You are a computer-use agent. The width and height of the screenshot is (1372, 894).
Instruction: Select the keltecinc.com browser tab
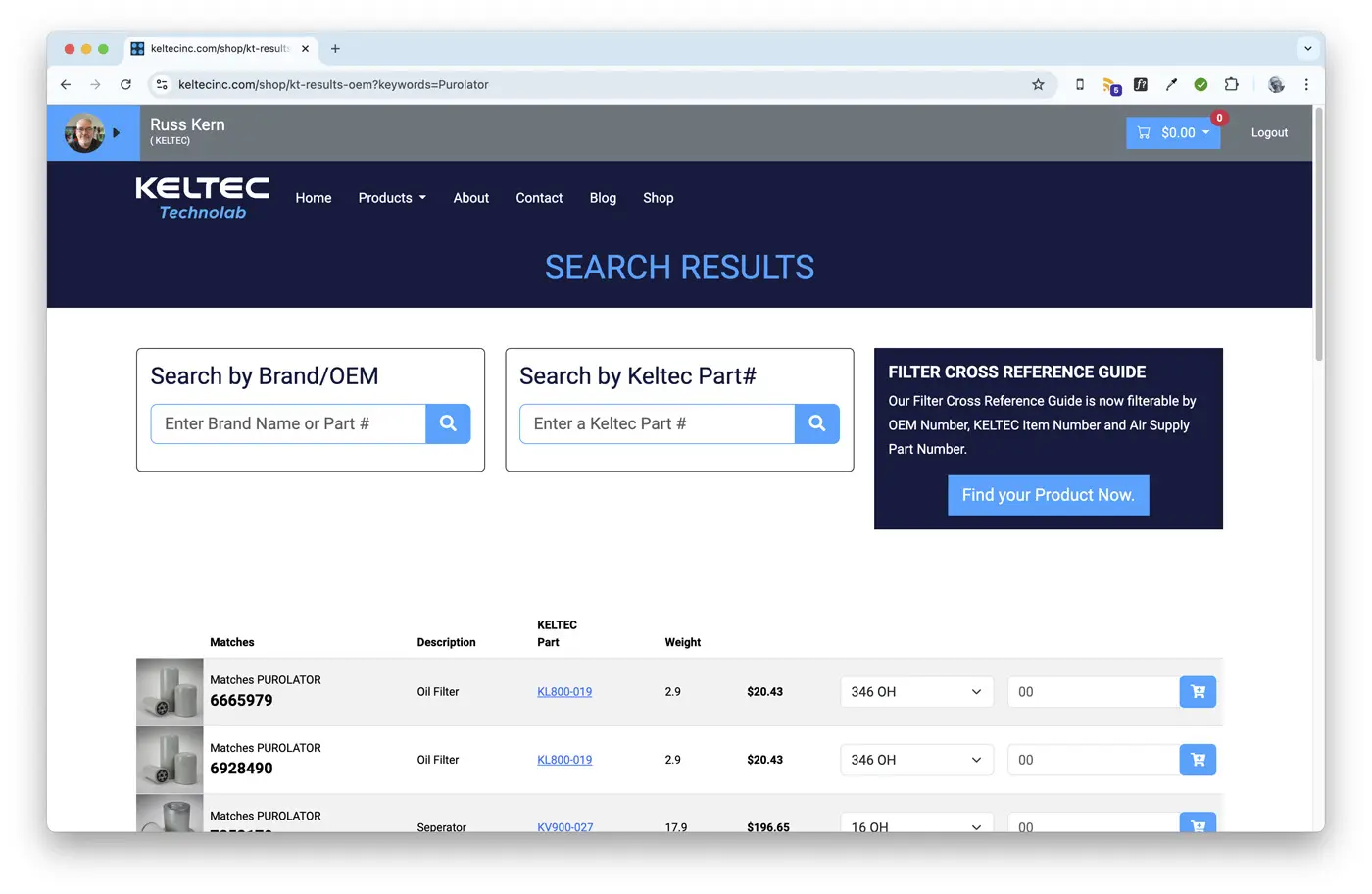click(x=219, y=48)
